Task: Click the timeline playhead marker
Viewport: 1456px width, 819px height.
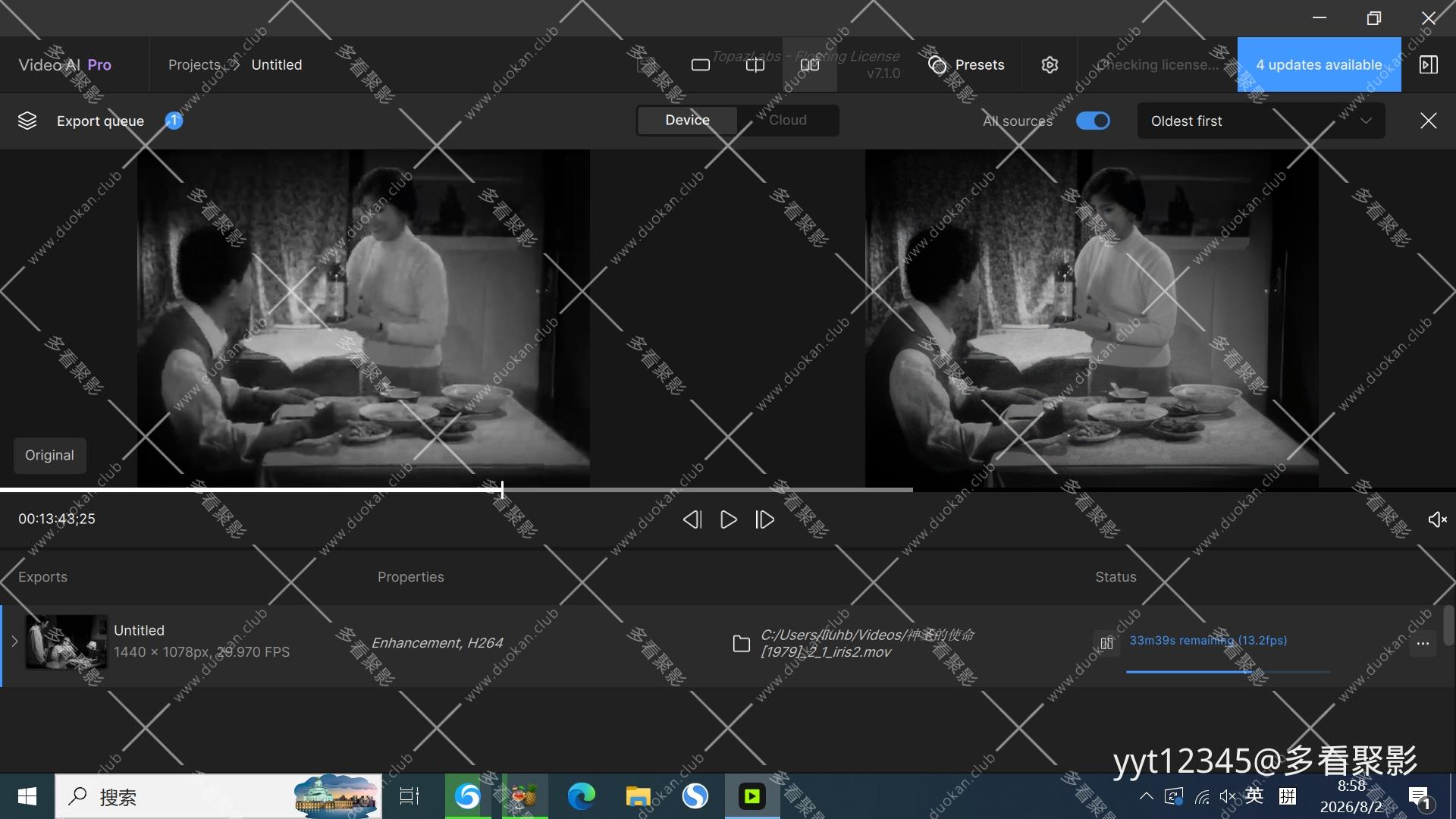Action: pos(502,490)
